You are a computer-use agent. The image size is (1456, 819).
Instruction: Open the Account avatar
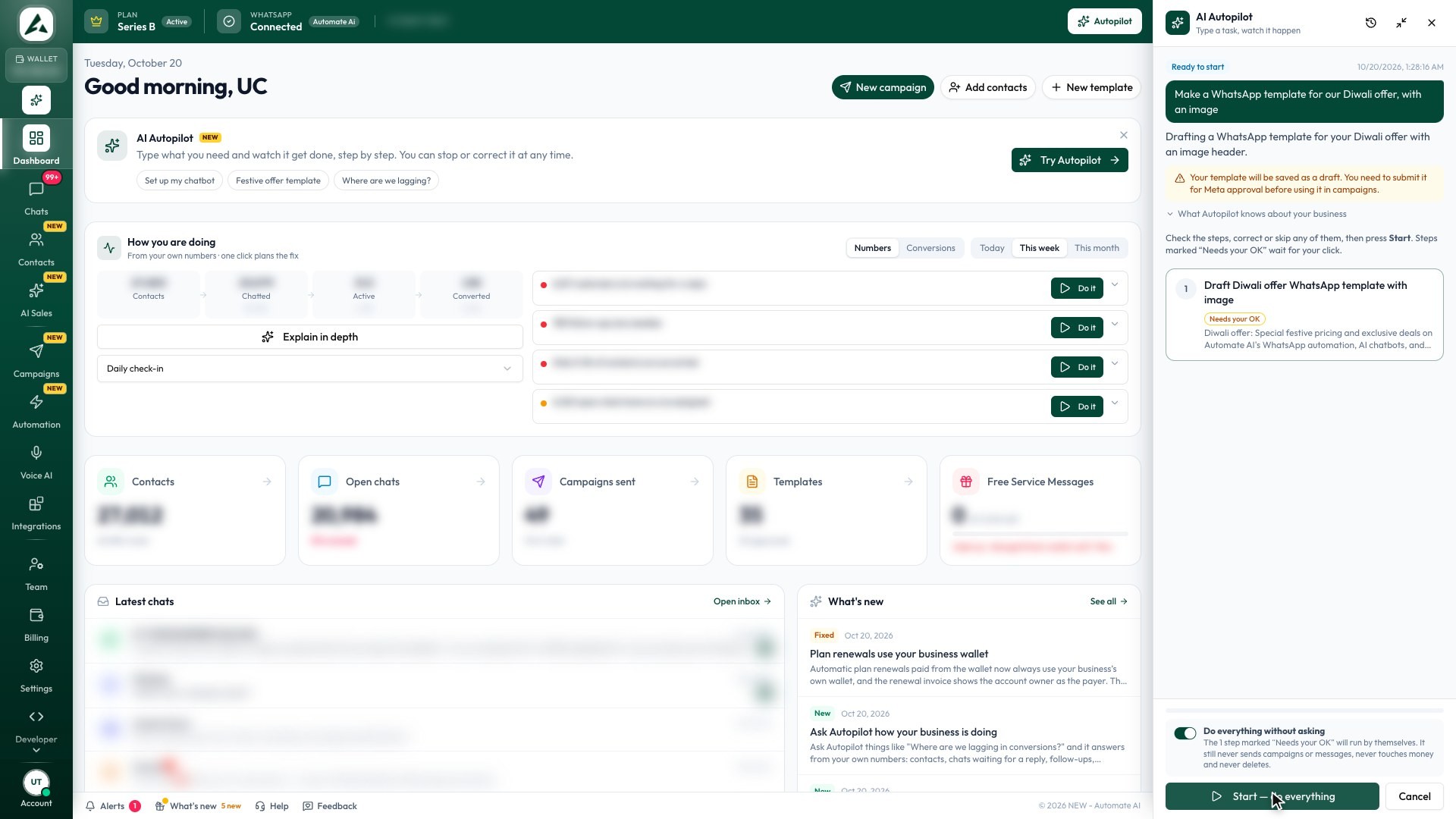pyautogui.click(x=36, y=782)
